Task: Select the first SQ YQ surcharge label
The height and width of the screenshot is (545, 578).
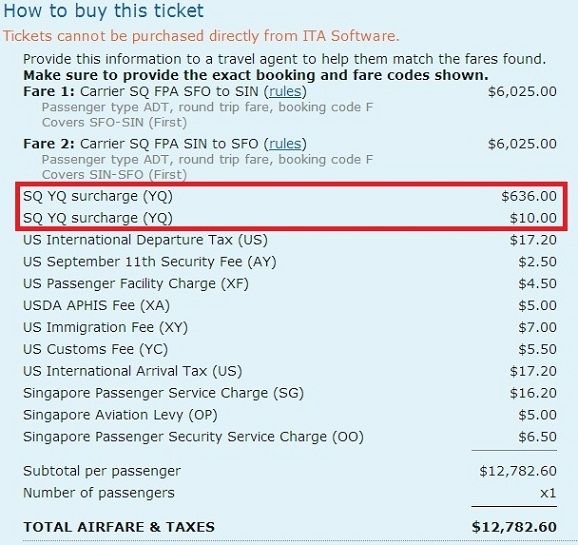Action: coord(98,196)
